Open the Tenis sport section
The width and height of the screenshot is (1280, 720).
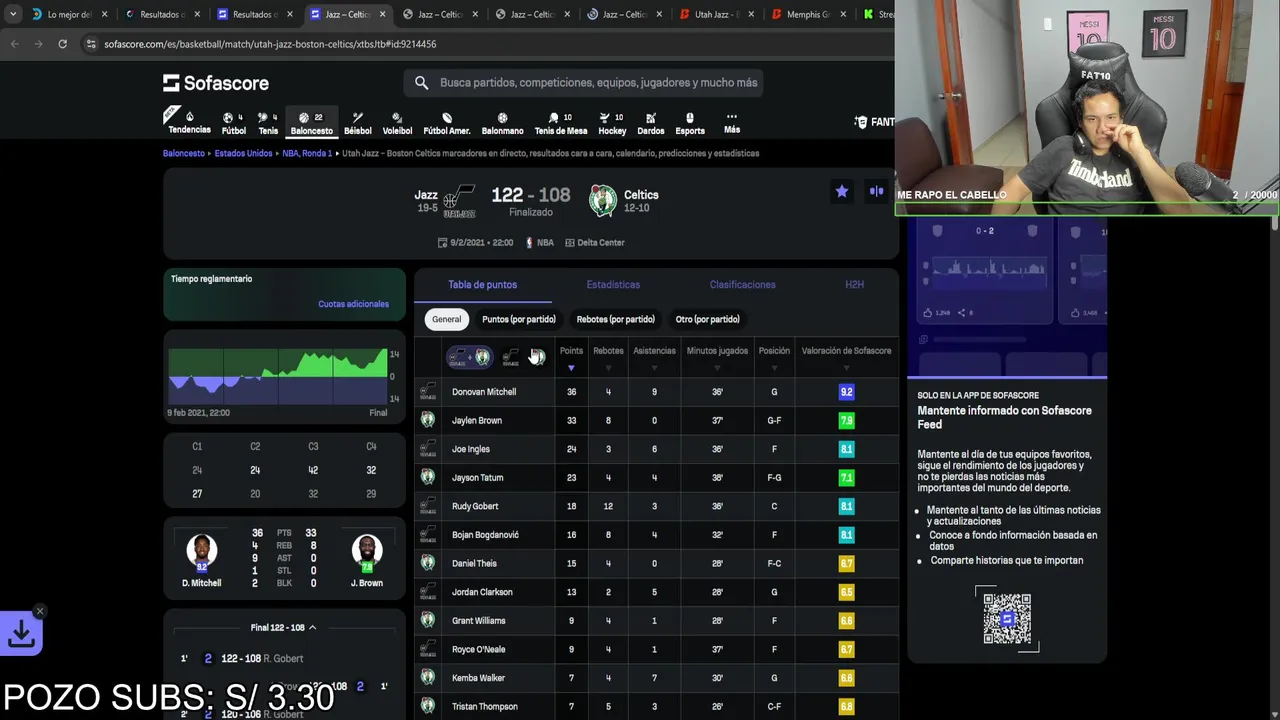click(x=268, y=123)
